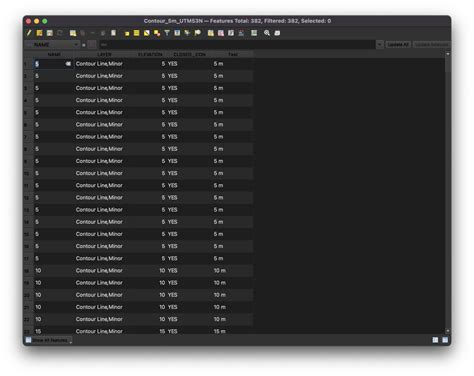Click Select features using an expression
Screen dimensions: 474x376
[x=127, y=33]
